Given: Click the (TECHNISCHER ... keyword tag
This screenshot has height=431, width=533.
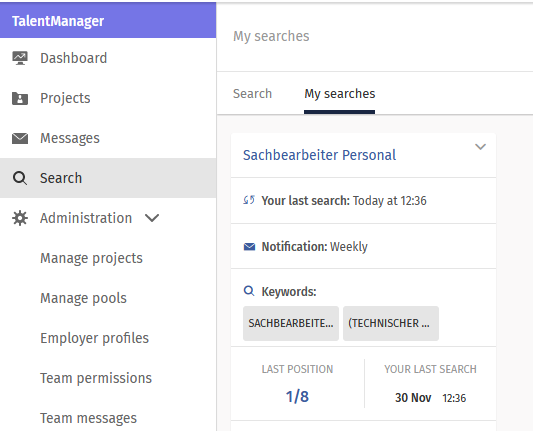Looking at the screenshot, I should click(x=391, y=323).
